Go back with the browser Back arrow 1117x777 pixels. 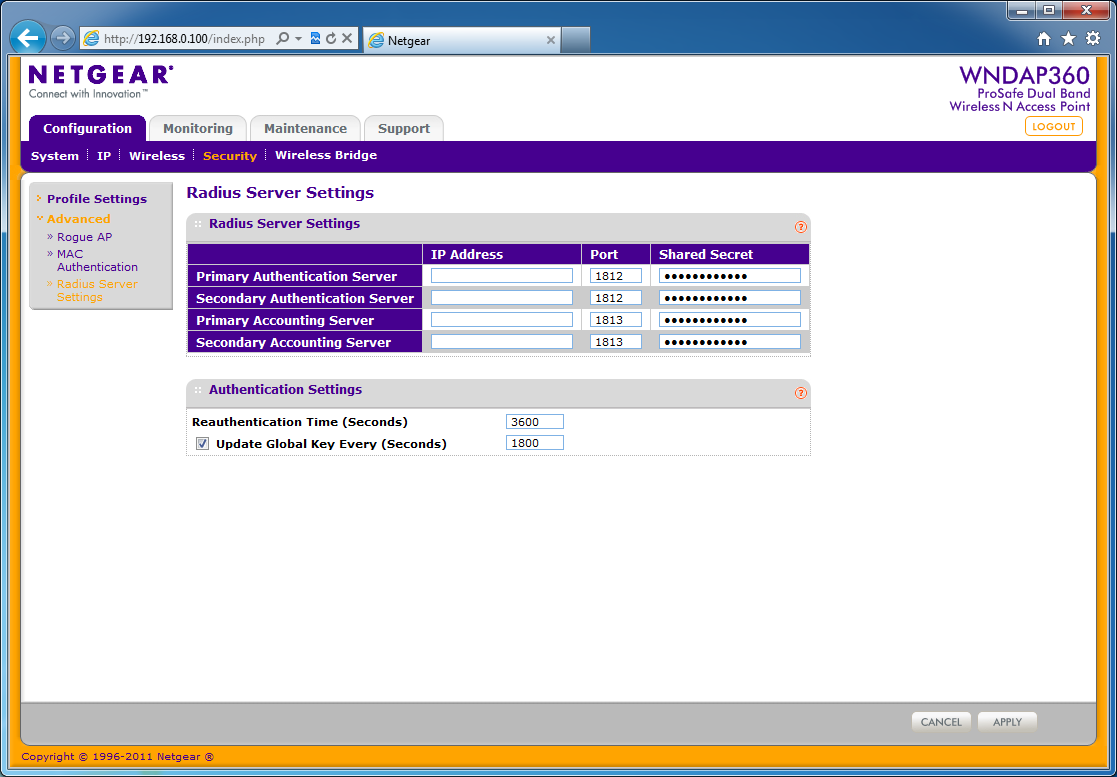click(x=28, y=38)
